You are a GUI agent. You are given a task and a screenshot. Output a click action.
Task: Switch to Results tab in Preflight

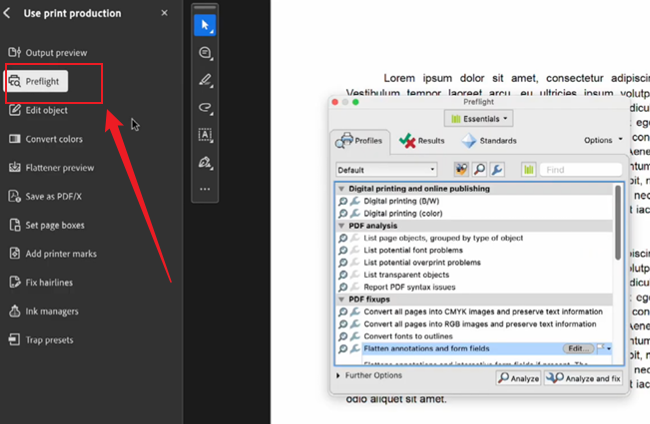[x=422, y=141]
